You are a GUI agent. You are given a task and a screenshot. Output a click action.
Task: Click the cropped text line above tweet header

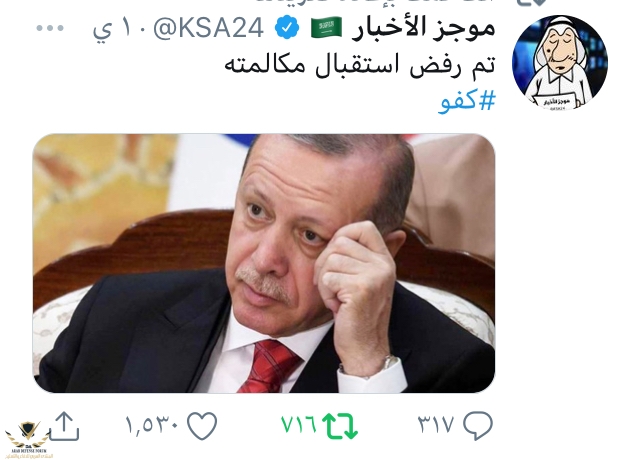tap(375, 2)
